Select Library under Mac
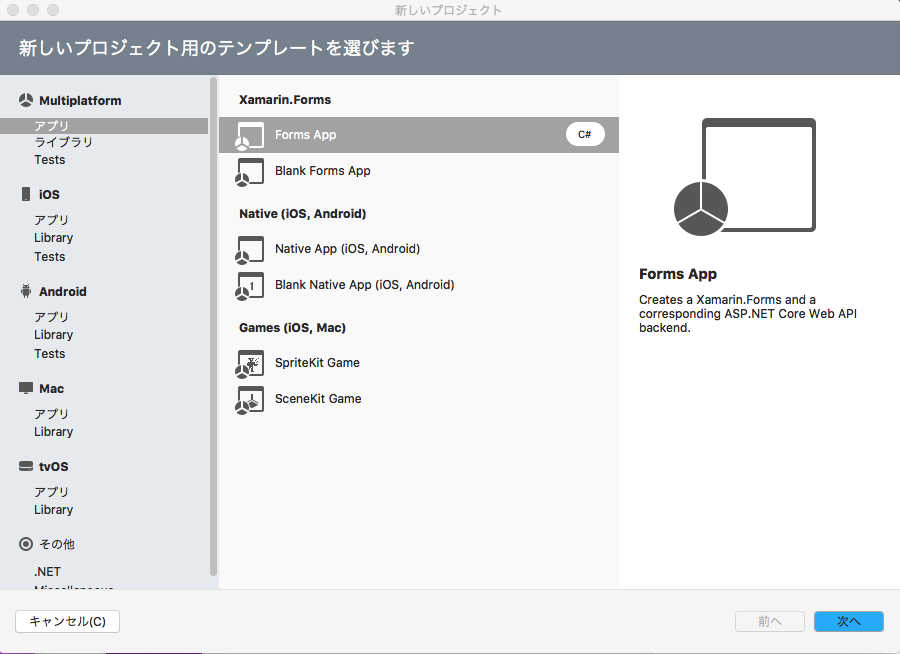 pos(53,432)
